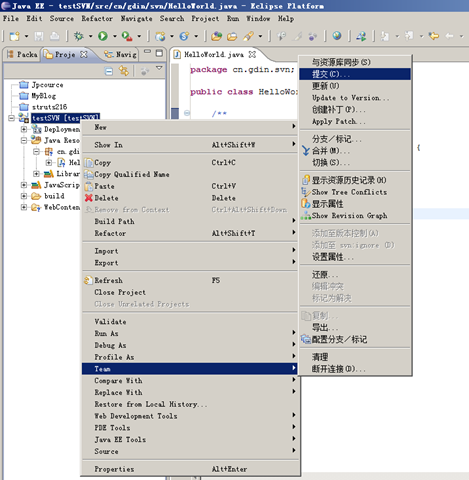Screen dimensions: 469x480
Task: Open the Project menu
Action: [x=205, y=18]
